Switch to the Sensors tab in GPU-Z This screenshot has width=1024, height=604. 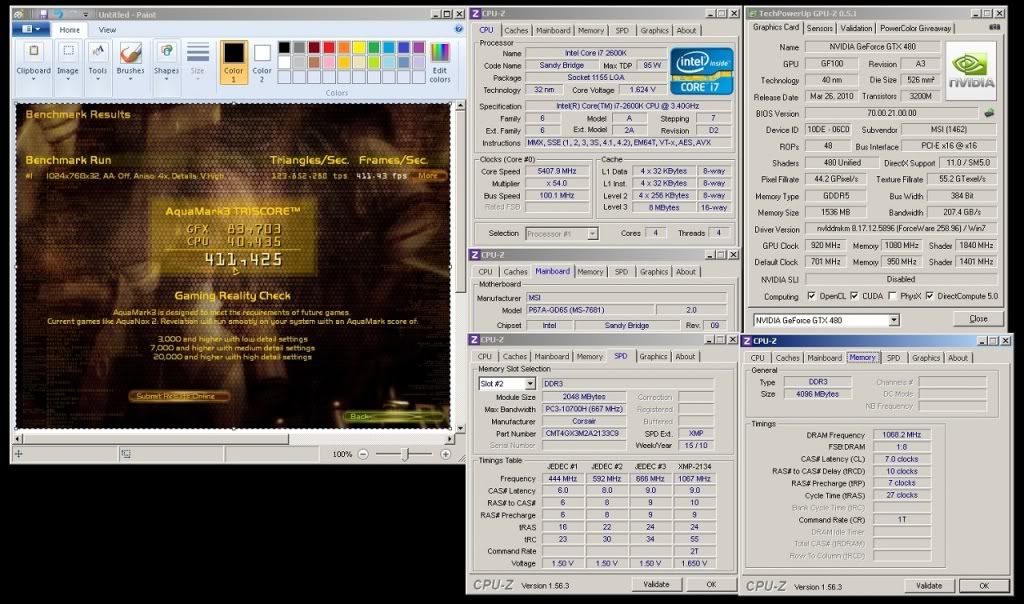click(819, 28)
